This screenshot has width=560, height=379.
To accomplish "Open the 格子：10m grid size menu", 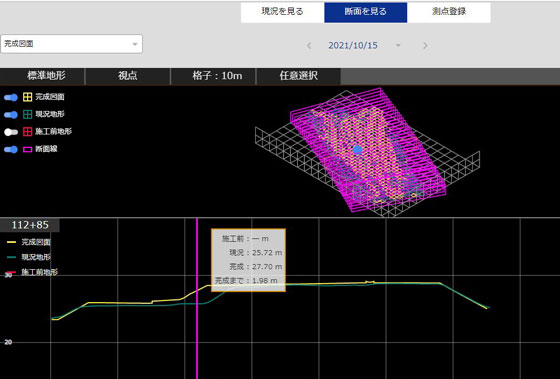I will coord(213,76).
